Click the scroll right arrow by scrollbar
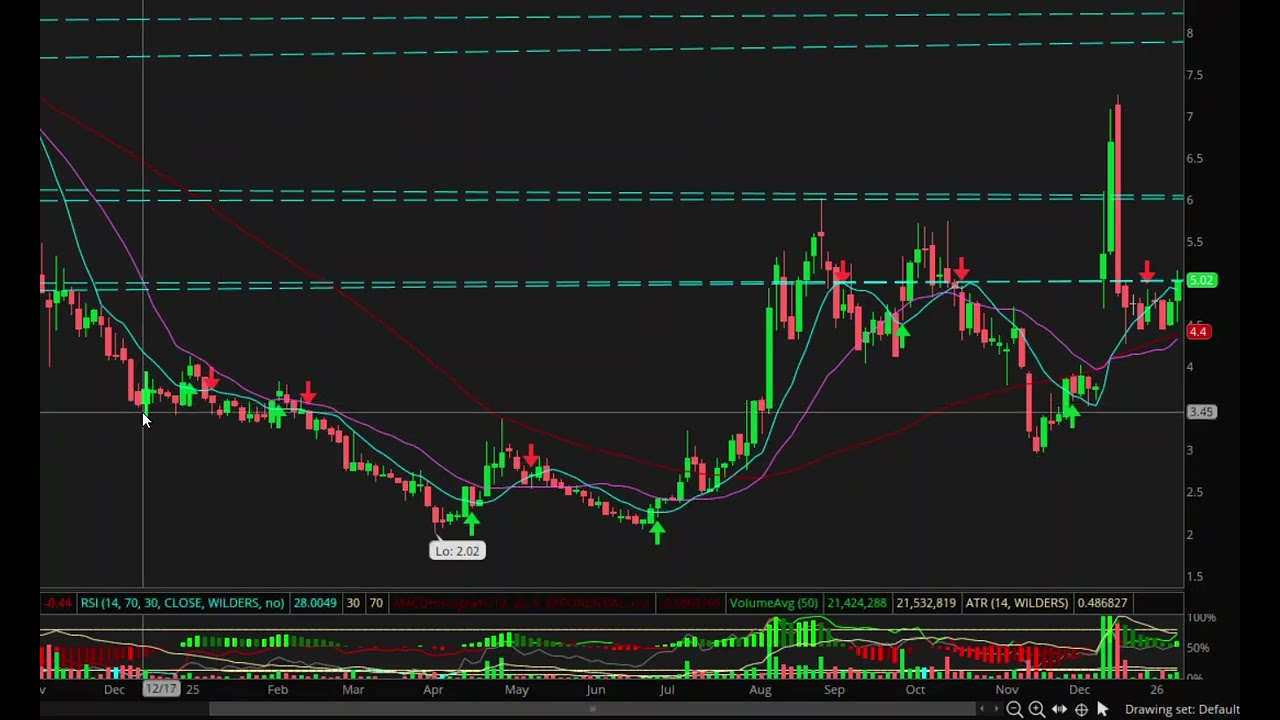Image resolution: width=1280 pixels, height=720 pixels. [995, 709]
